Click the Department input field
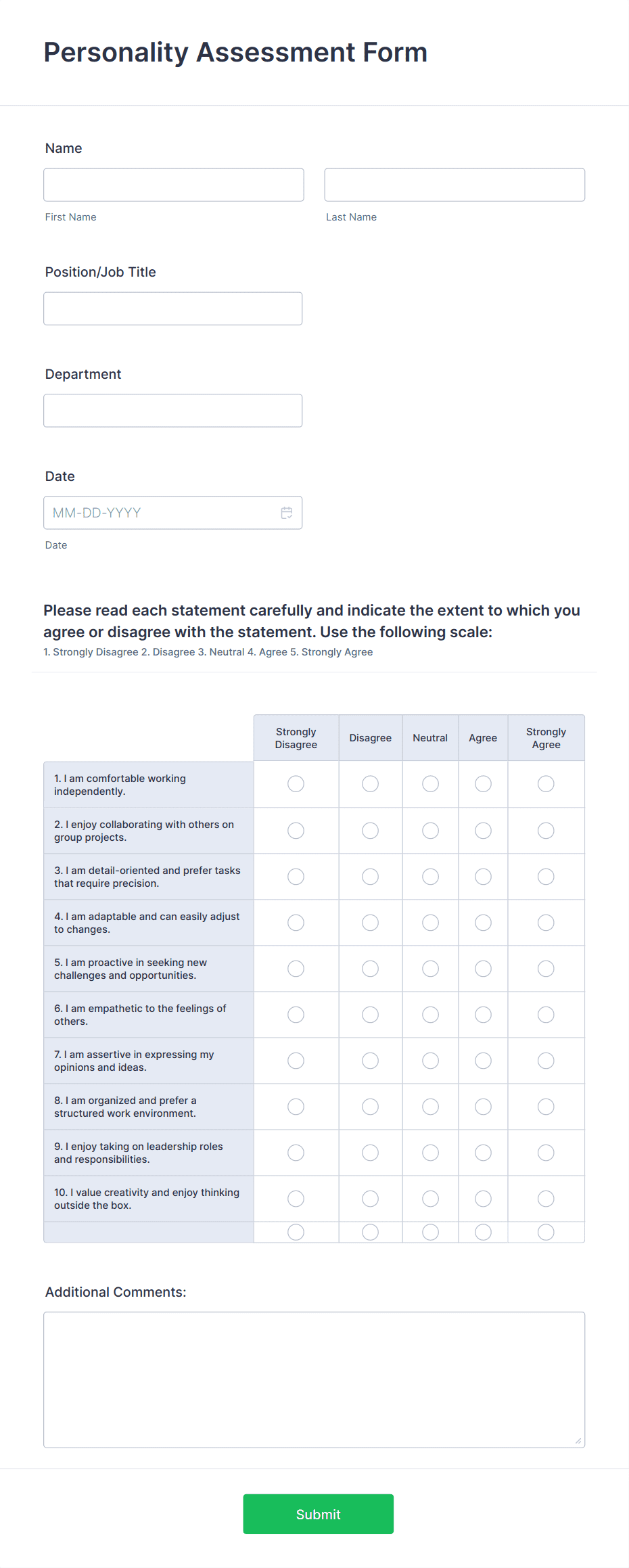Image resolution: width=629 pixels, height=1568 pixels. click(172, 411)
